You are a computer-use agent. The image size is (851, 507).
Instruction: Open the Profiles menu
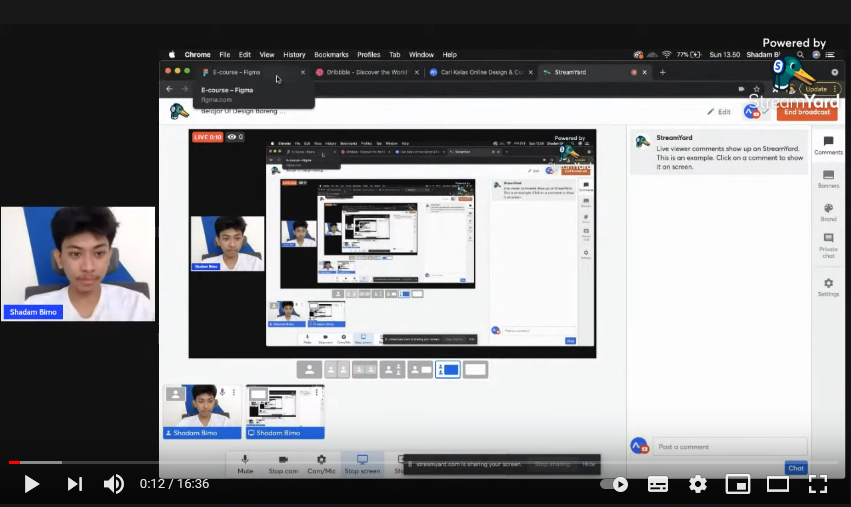tap(369, 54)
